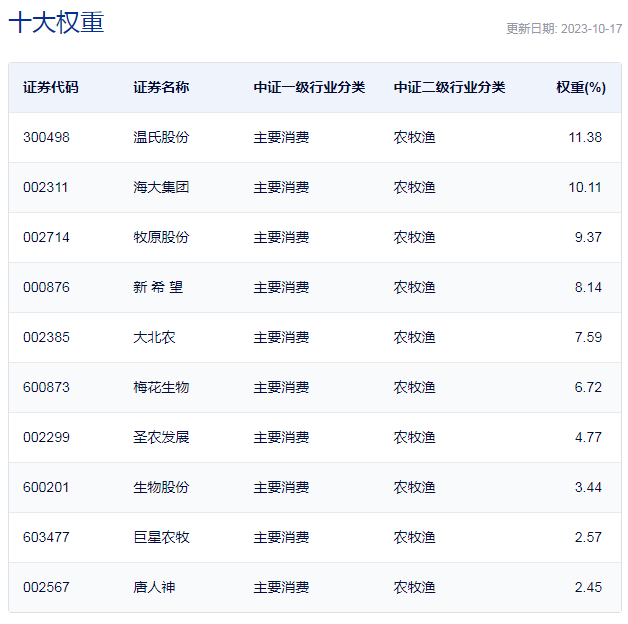The image size is (628, 624).
Task: Select security code 002567
Action: (x=46, y=587)
